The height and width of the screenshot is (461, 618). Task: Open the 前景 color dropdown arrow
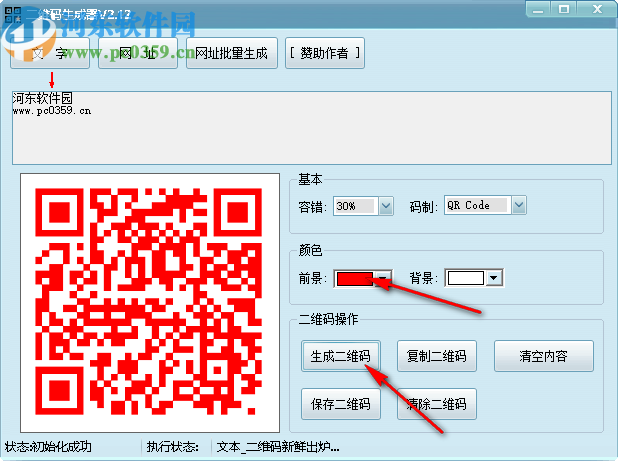(x=383, y=279)
